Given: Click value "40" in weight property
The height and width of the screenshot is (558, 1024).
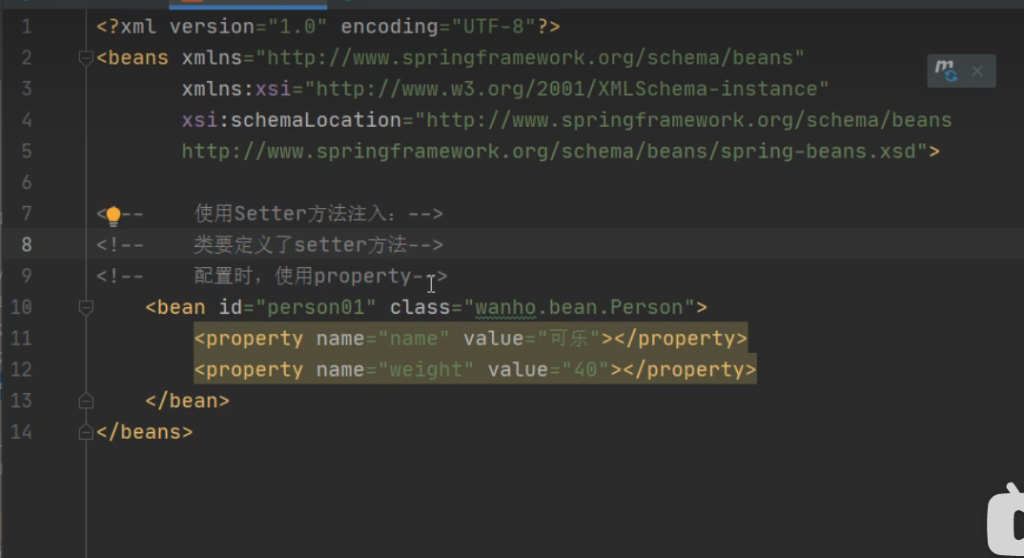Looking at the screenshot, I should tap(585, 370).
